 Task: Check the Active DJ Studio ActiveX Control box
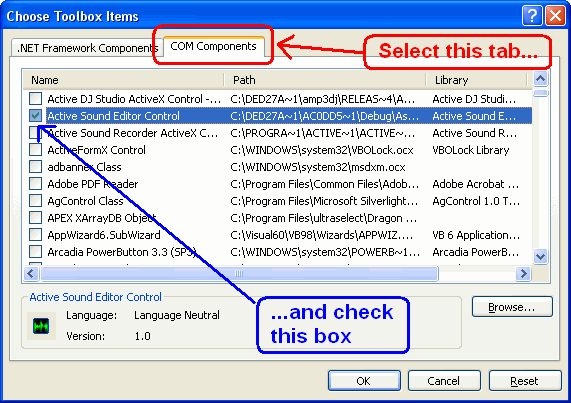pyautogui.click(x=35, y=99)
